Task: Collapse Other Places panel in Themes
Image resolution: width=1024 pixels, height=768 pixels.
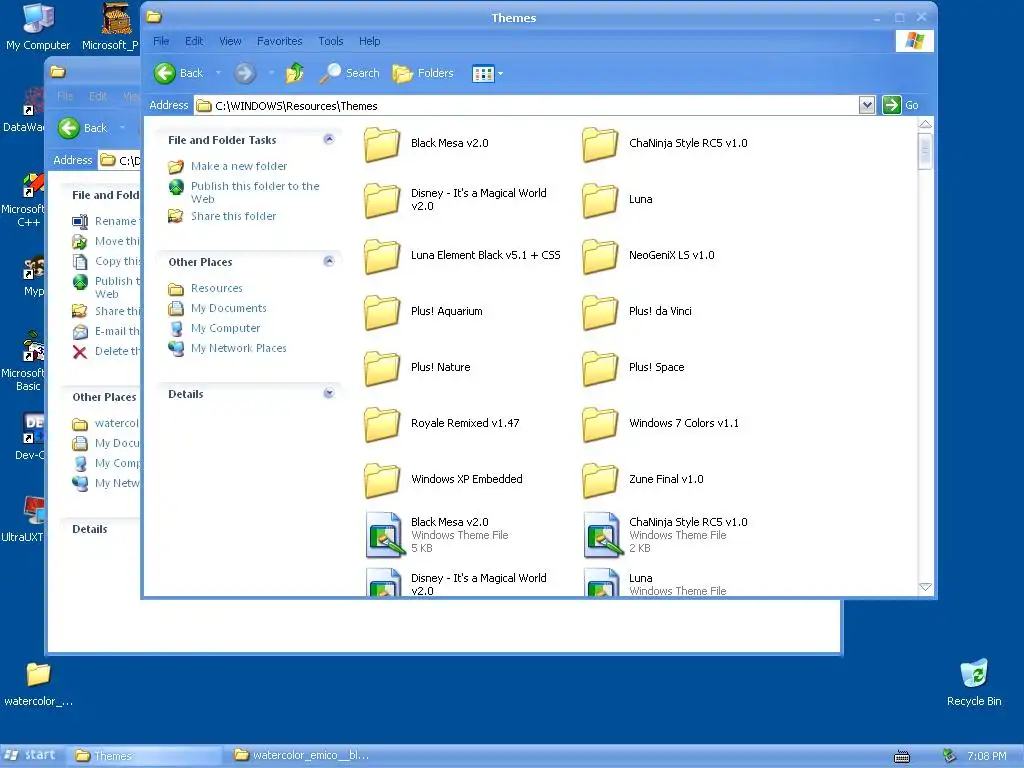Action: click(328, 261)
